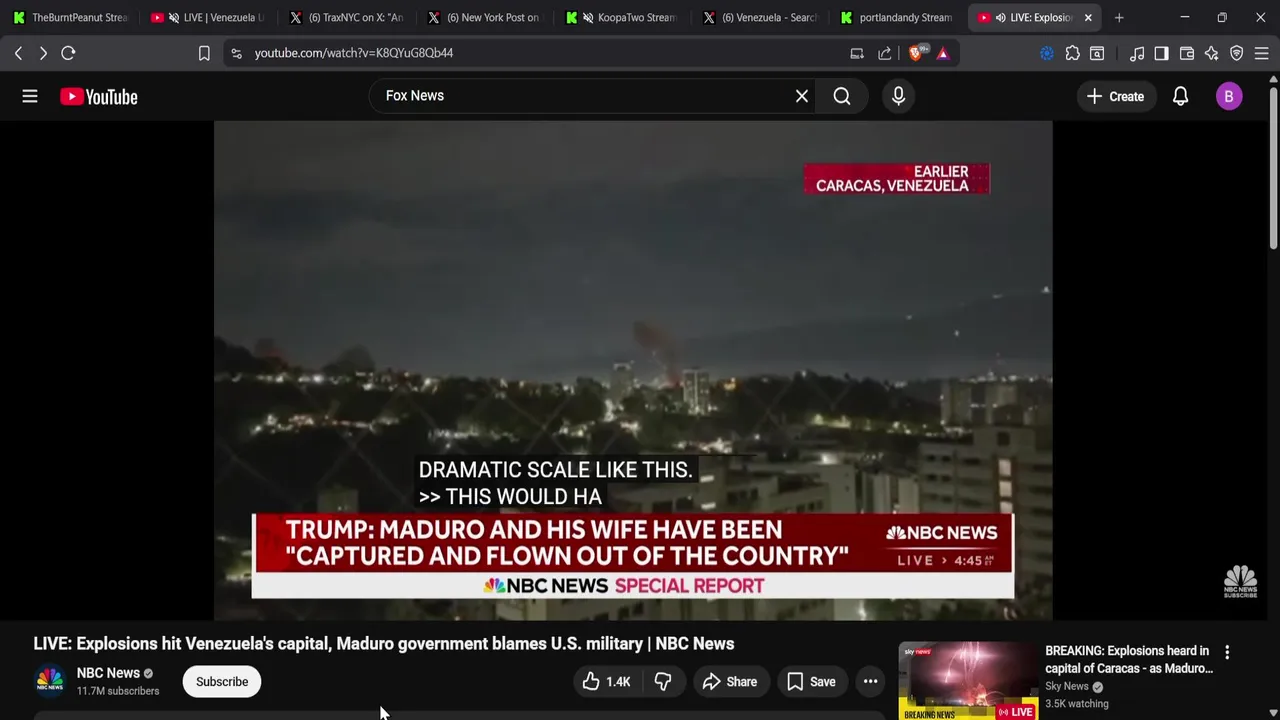1280x720 pixels.
Task: Open a new browser tab
Action: click(x=1119, y=18)
